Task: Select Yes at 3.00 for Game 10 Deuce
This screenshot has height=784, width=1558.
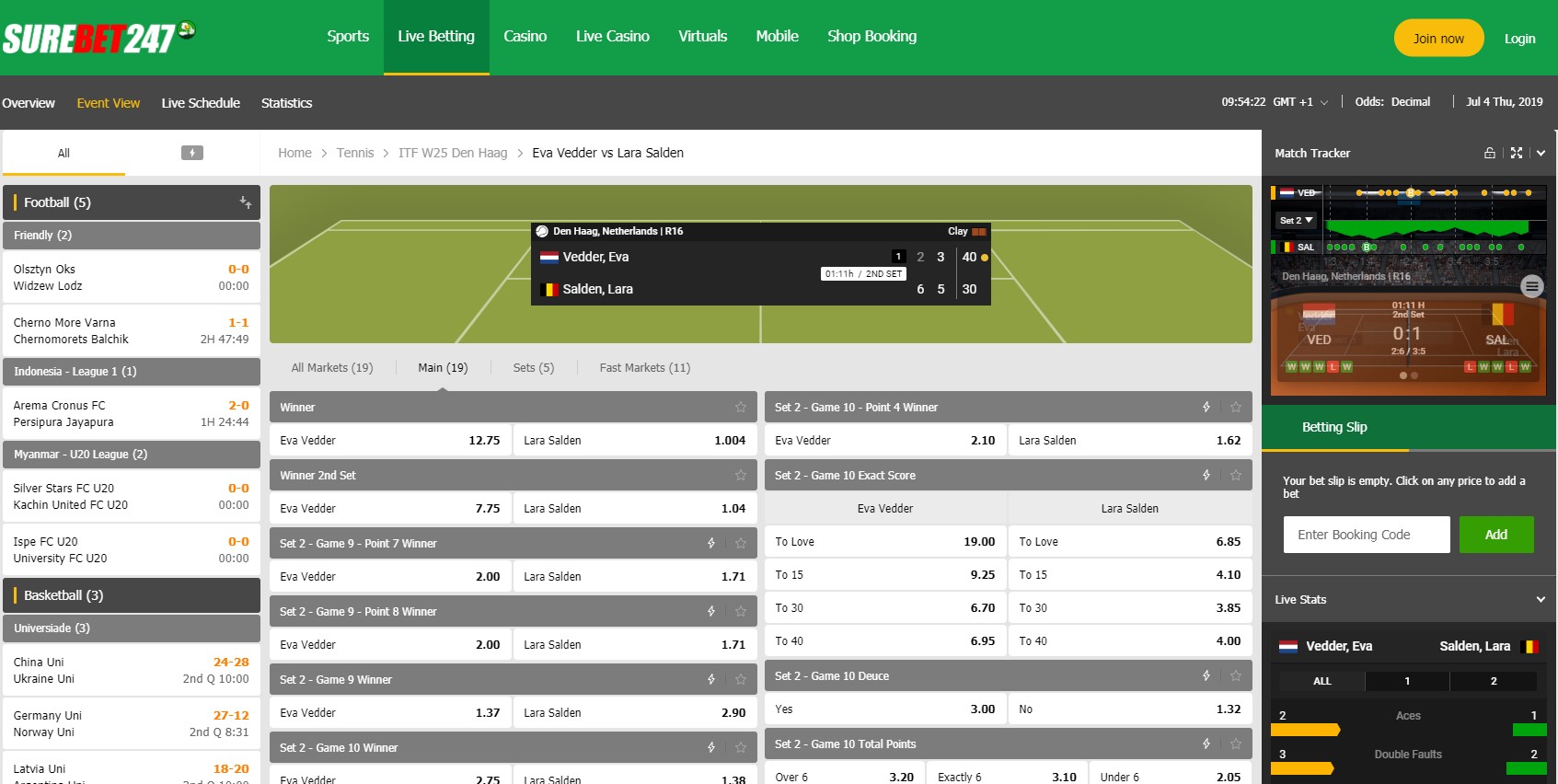Action: (x=885, y=709)
